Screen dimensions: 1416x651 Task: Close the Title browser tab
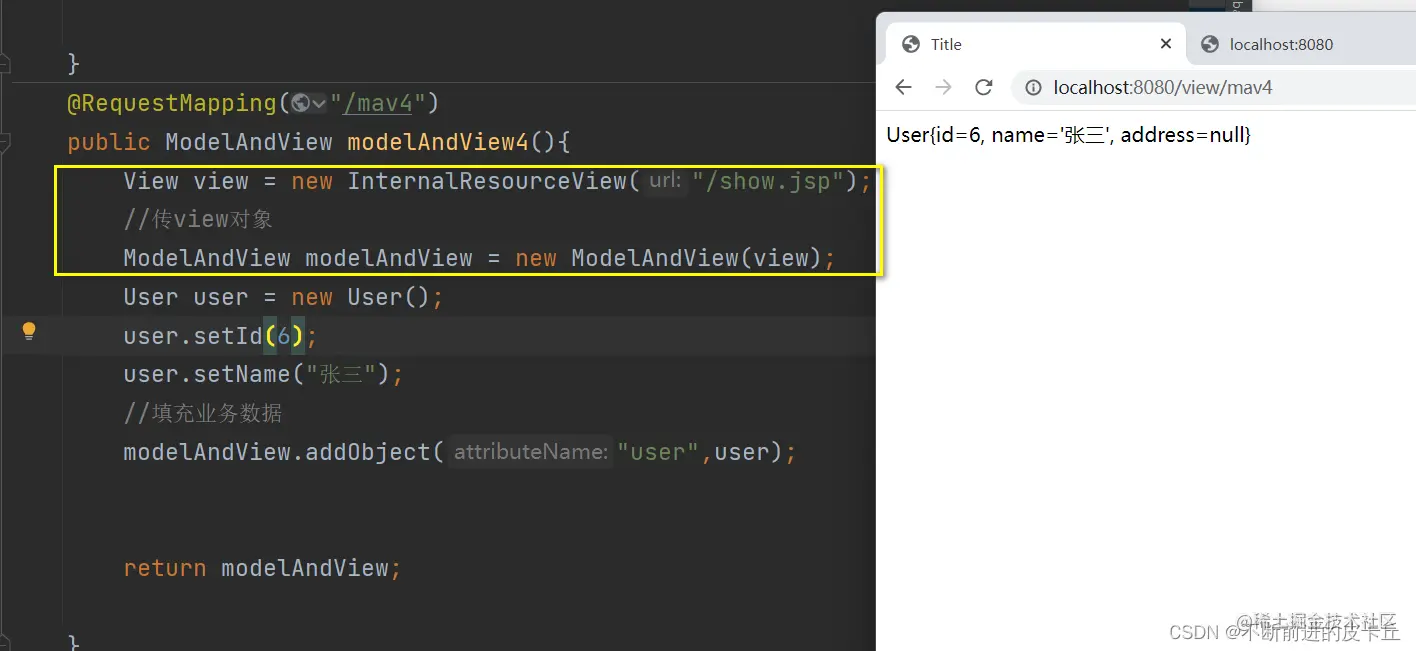point(1166,44)
